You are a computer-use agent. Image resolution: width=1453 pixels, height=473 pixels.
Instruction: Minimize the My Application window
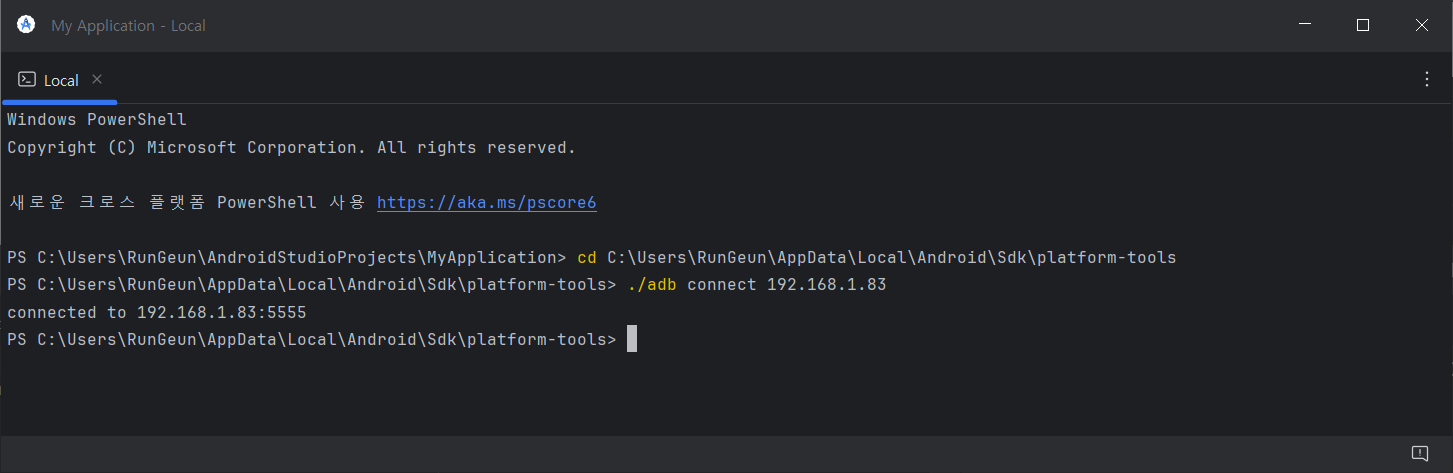(1304, 25)
